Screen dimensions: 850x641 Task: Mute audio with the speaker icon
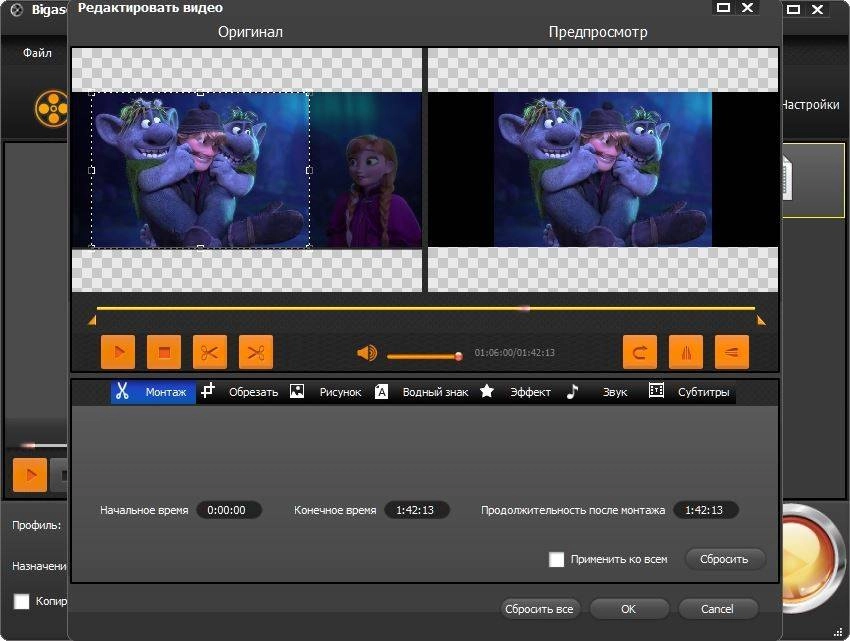point(367,353)
